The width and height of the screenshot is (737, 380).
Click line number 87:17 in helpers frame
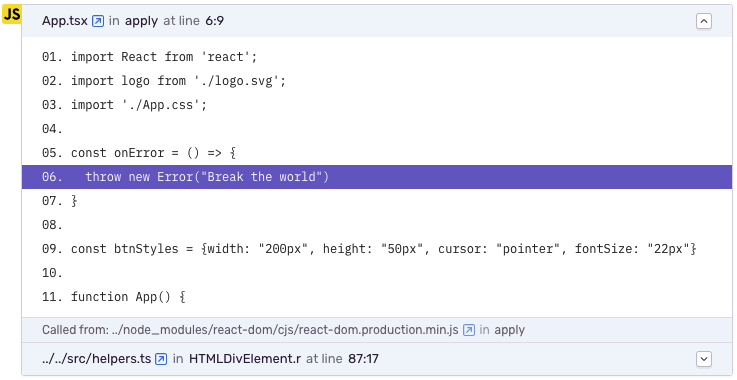[x=363, y=359]
